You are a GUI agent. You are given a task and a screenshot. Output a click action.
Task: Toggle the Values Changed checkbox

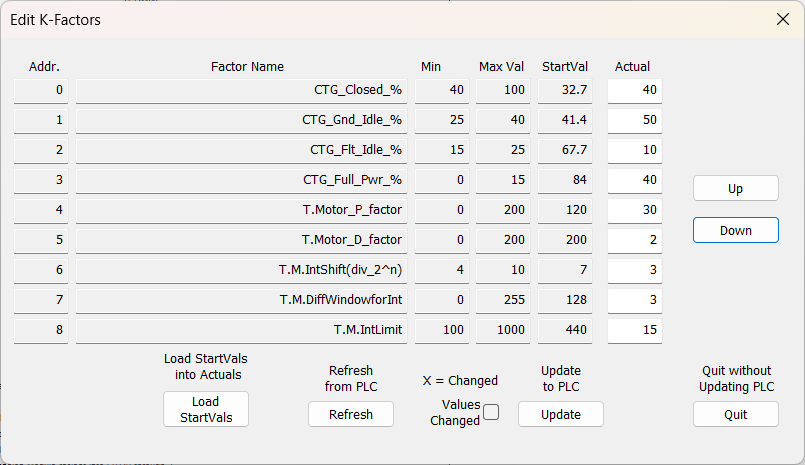pyautogui.click(x=491, y=412)
